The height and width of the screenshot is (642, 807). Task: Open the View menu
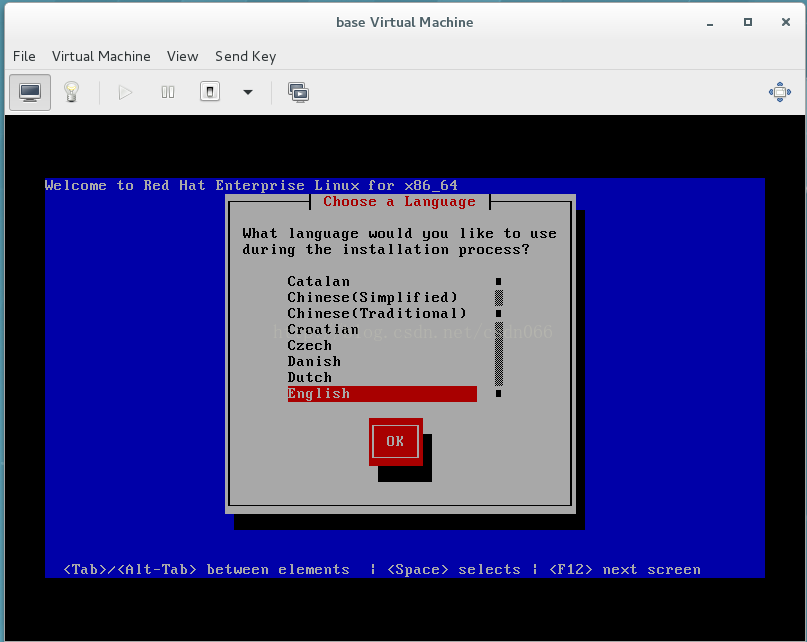click(183, 56)
